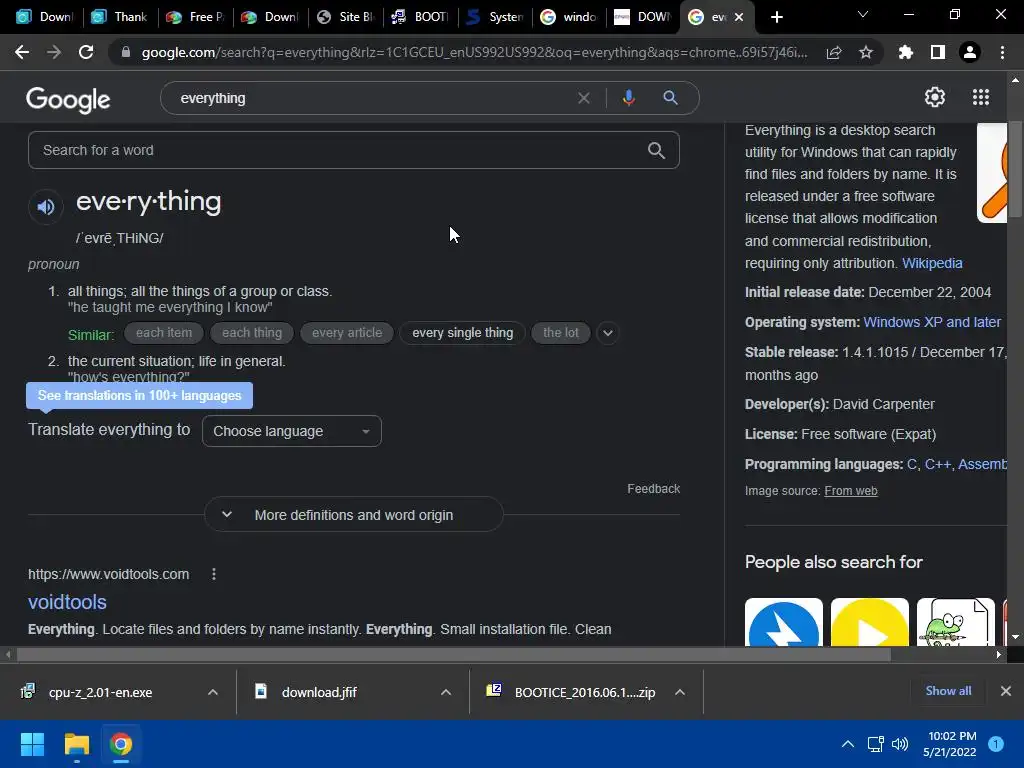Open the side panel icon in toolbar
1024x768 pixels.
pyautogui.click(x=938, y=52)
